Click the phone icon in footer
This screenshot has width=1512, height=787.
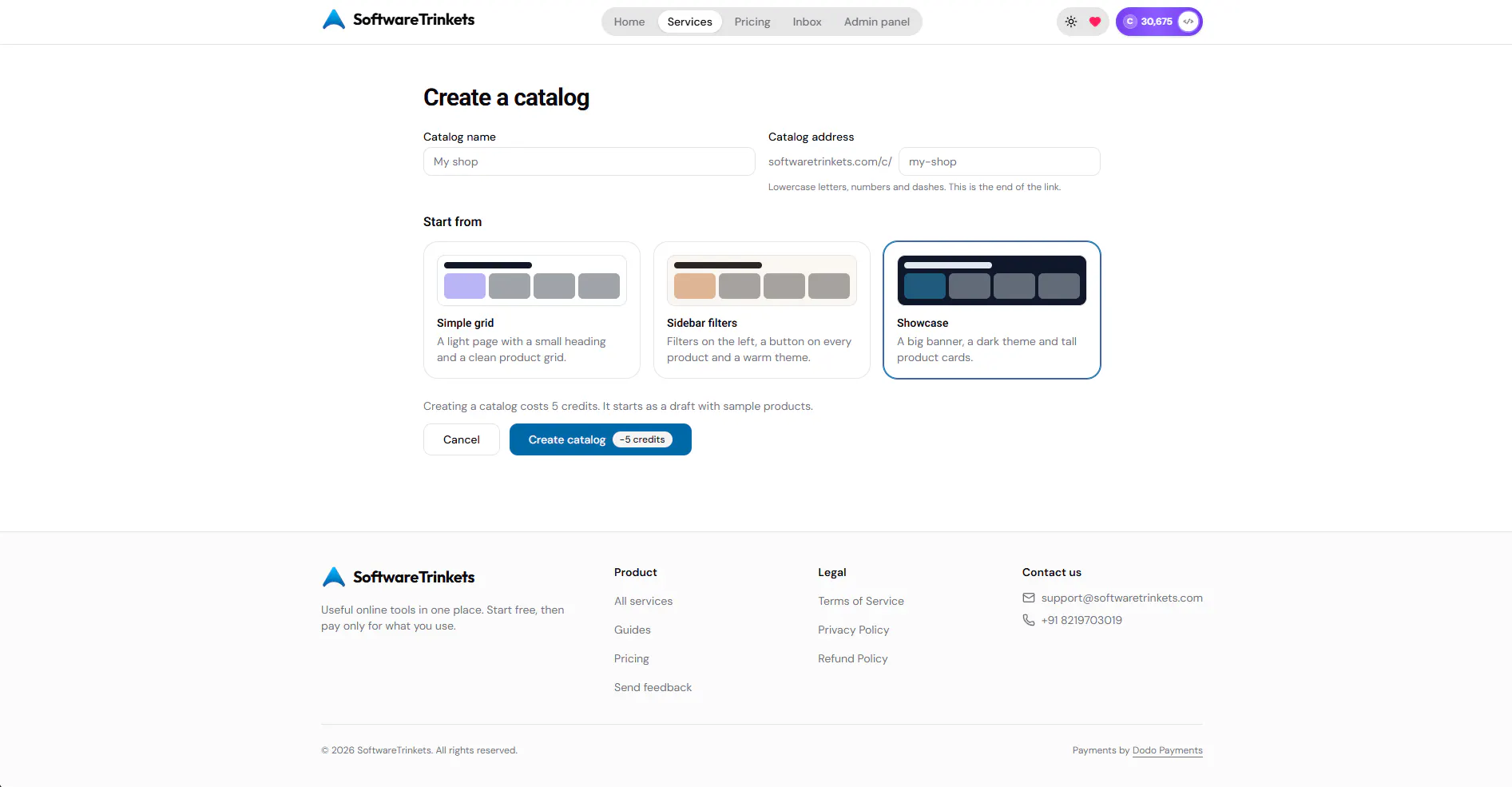click(x=1029, y=620)
